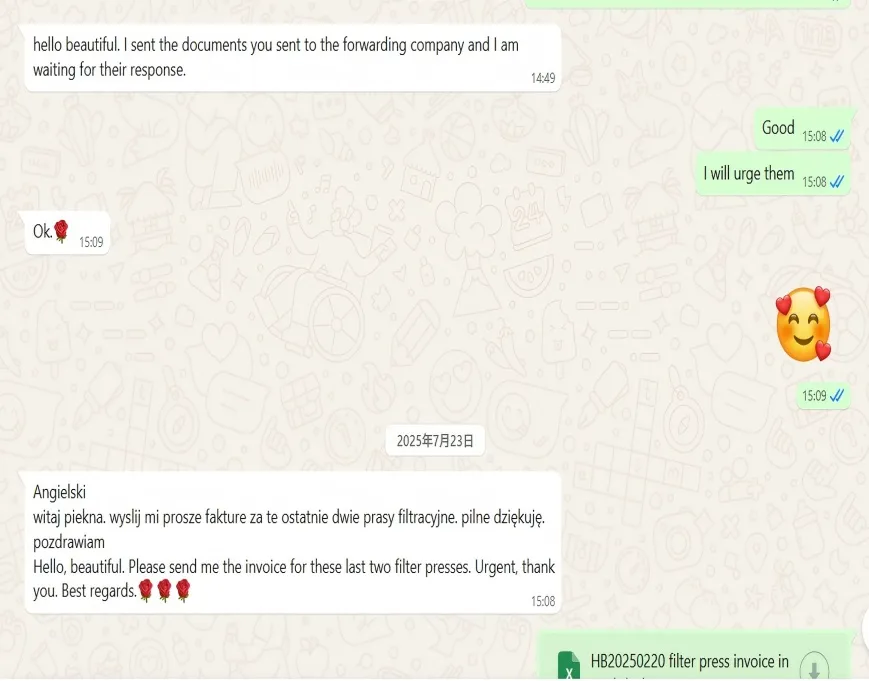Viewport: 869px width, 681px height.
Task: Select the hello beautiful forwarding company message
Action: (293, 58)
